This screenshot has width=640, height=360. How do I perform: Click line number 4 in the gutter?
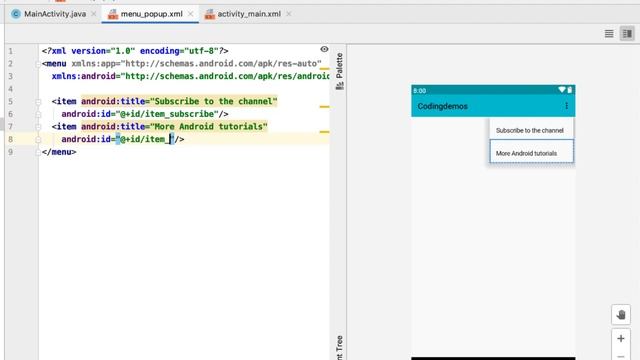[x=11, y=89]
